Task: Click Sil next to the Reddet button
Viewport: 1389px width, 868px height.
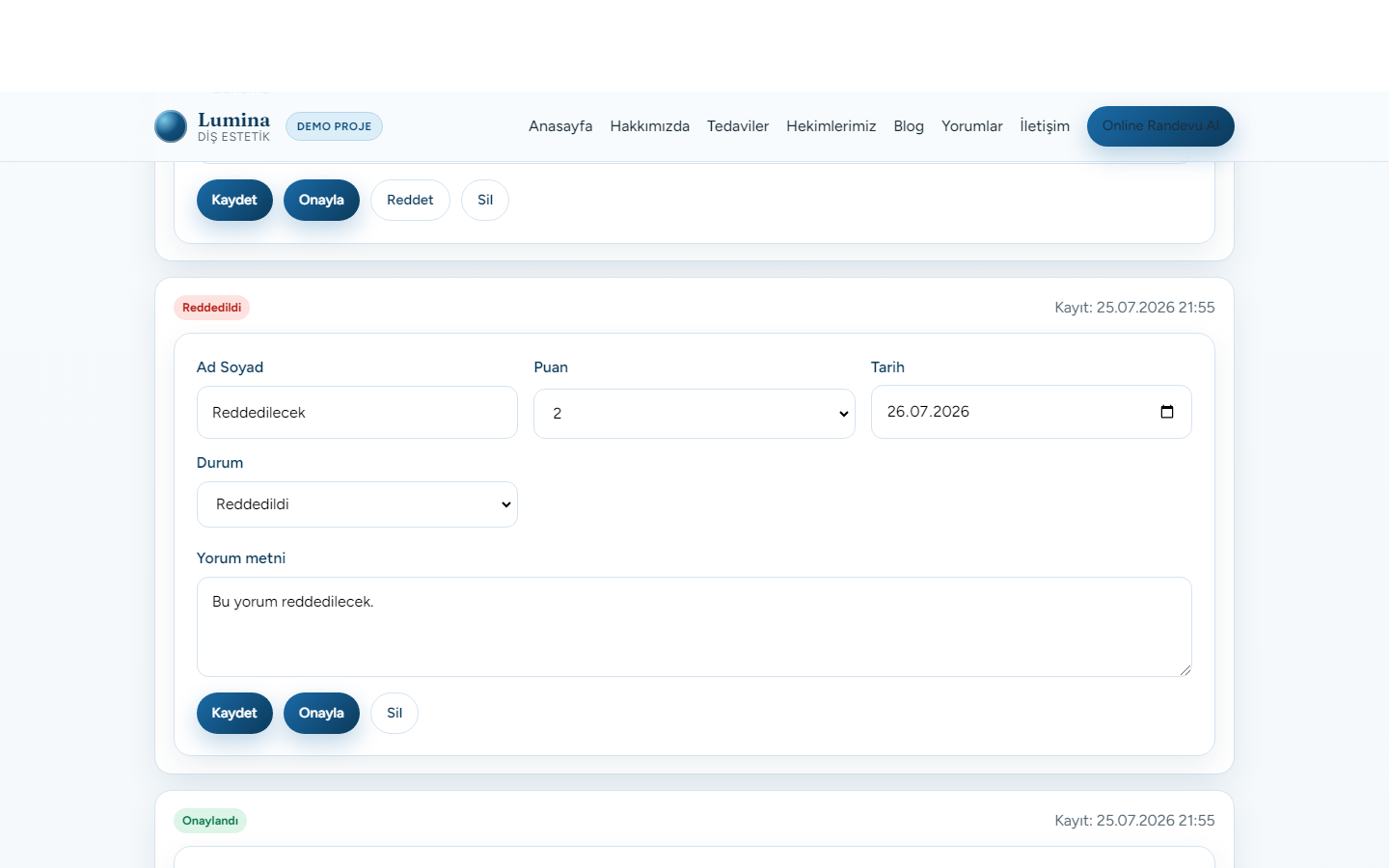Action: coord(485,201)
